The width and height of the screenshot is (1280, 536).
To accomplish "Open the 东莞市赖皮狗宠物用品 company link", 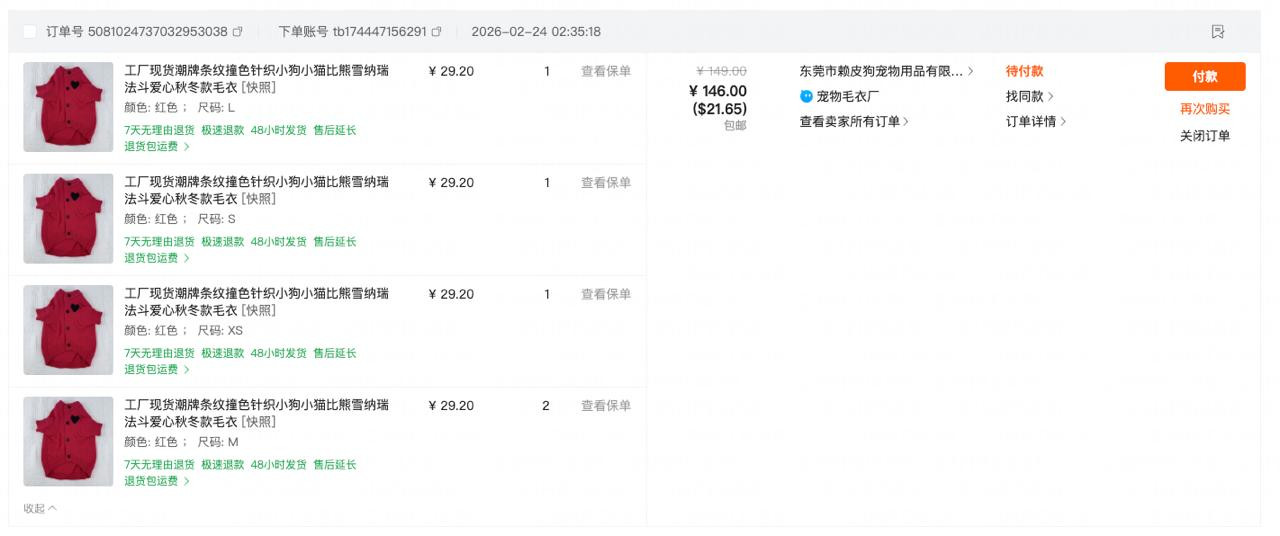I will click(x=885, y=71).
